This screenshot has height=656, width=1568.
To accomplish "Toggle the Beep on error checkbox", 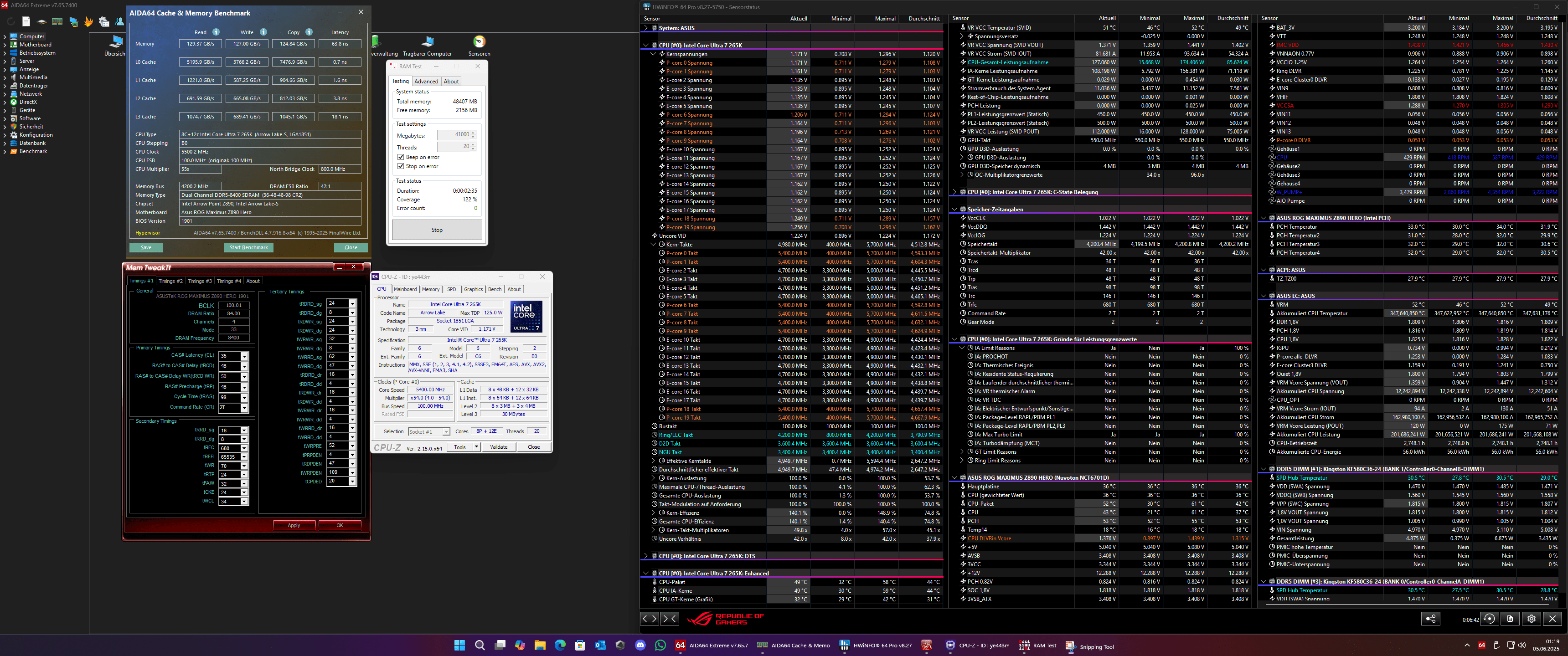I will coord(401,157).
